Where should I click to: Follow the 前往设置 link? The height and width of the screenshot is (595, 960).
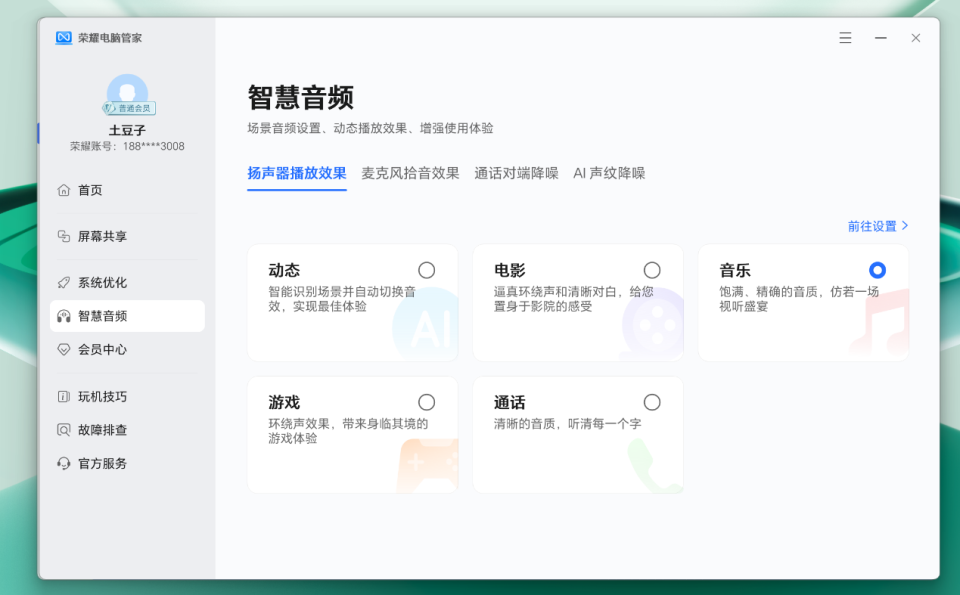pyautogui.click(x=878, y=226)
